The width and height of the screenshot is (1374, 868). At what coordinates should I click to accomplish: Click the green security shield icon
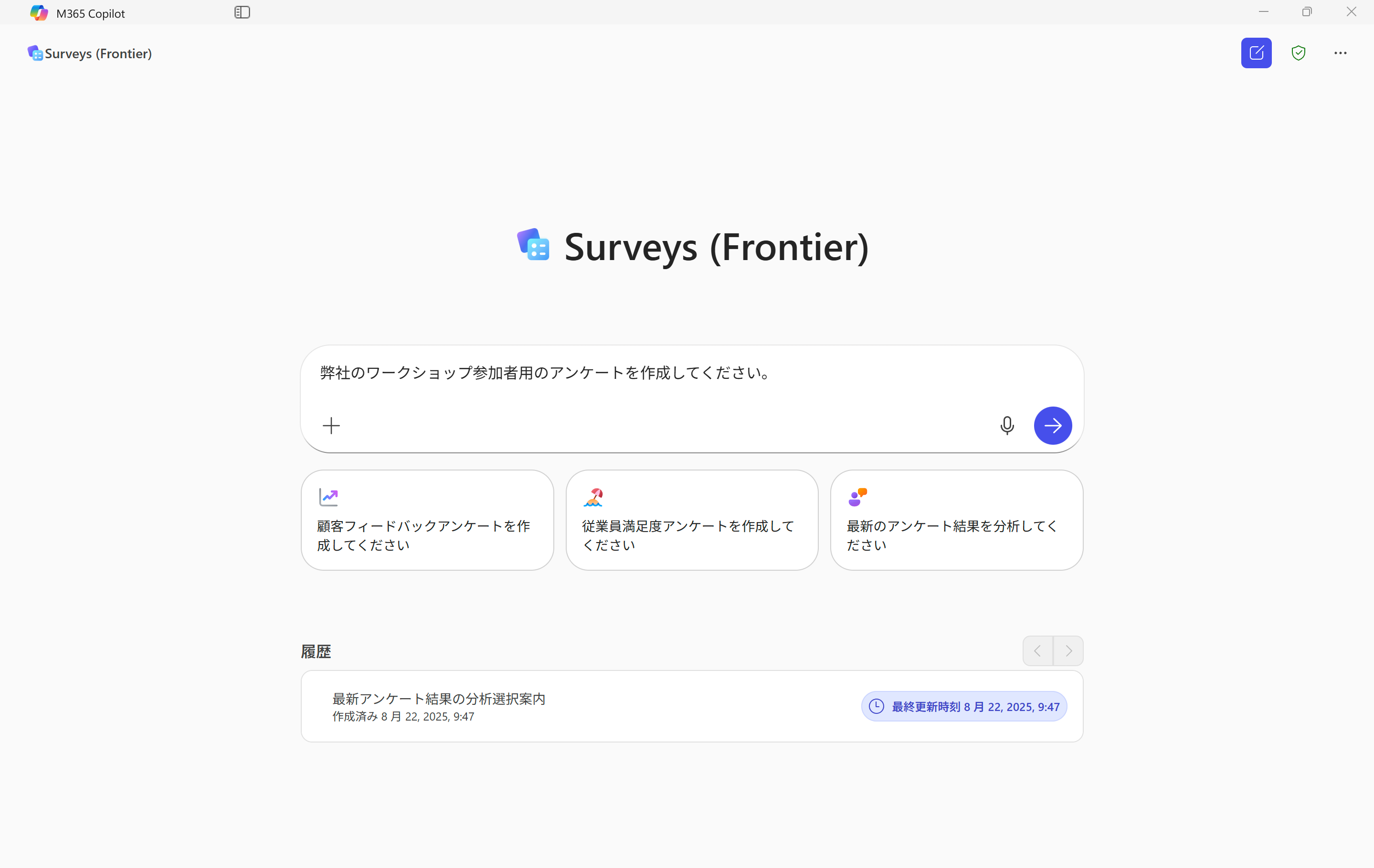tap(1298, 52)
